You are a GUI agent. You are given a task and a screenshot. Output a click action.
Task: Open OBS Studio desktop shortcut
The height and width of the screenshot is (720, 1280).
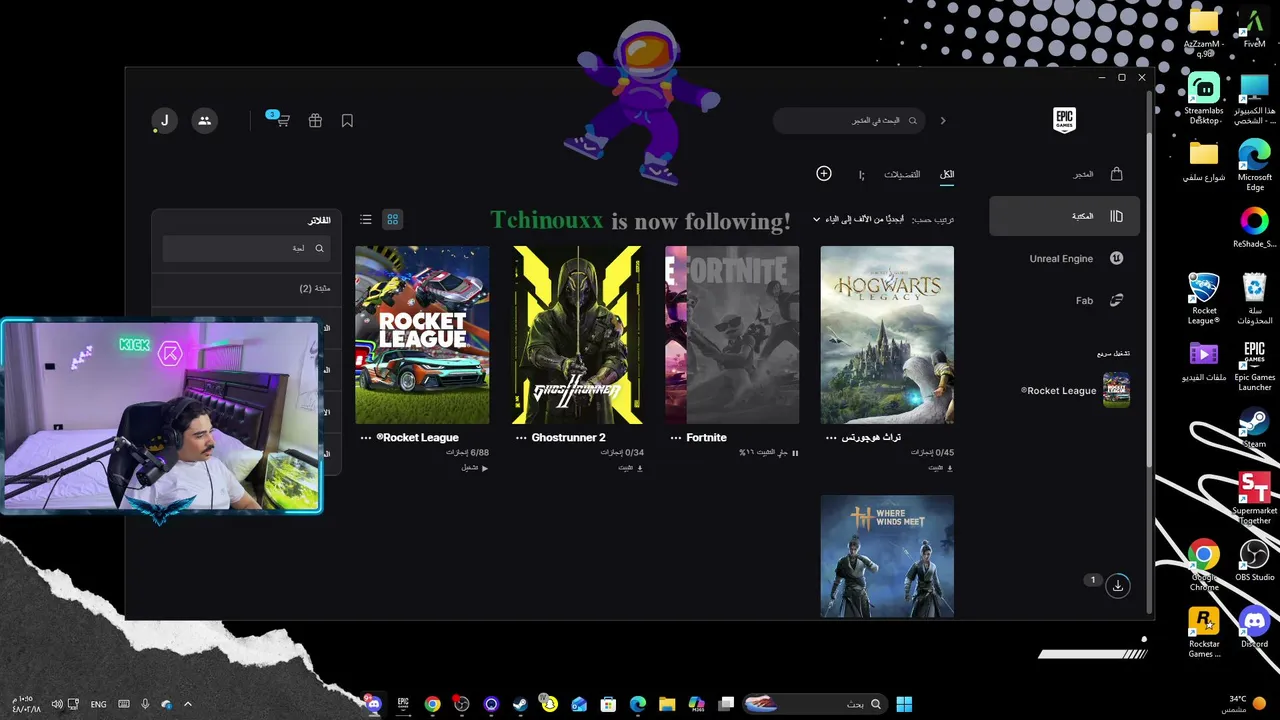[x=1254, y=561]
